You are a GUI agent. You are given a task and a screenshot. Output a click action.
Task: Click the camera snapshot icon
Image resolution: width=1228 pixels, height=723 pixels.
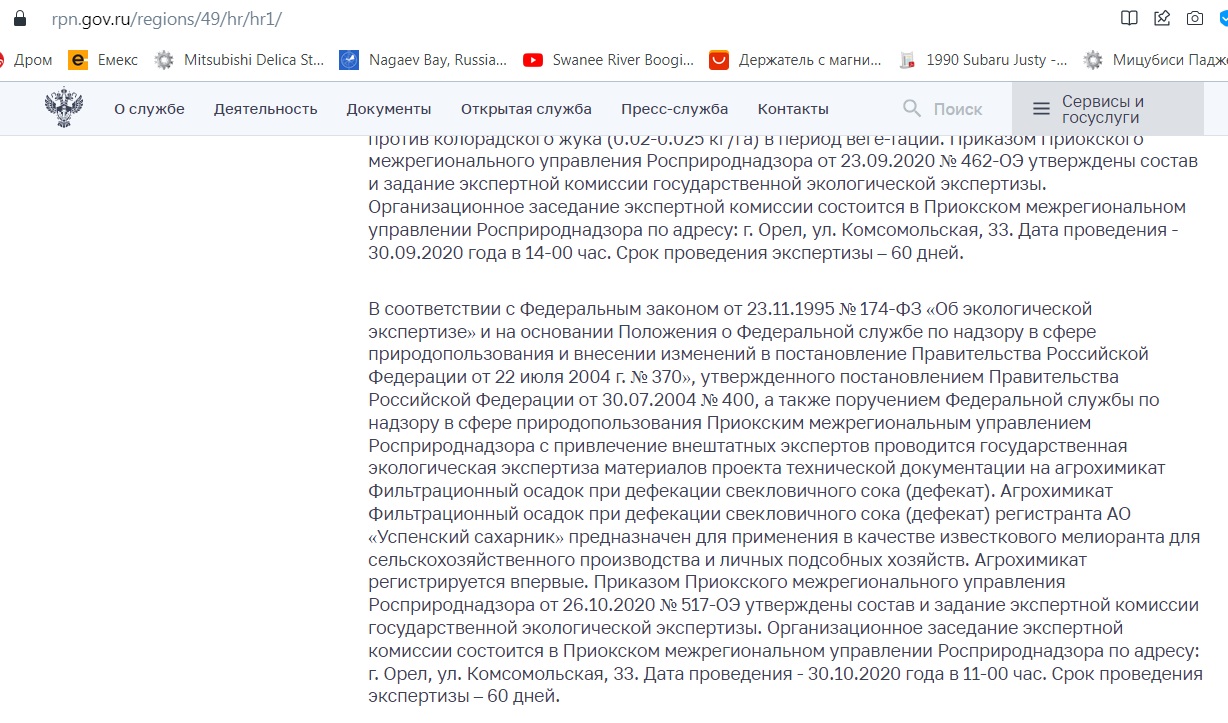click(1194, 18)
